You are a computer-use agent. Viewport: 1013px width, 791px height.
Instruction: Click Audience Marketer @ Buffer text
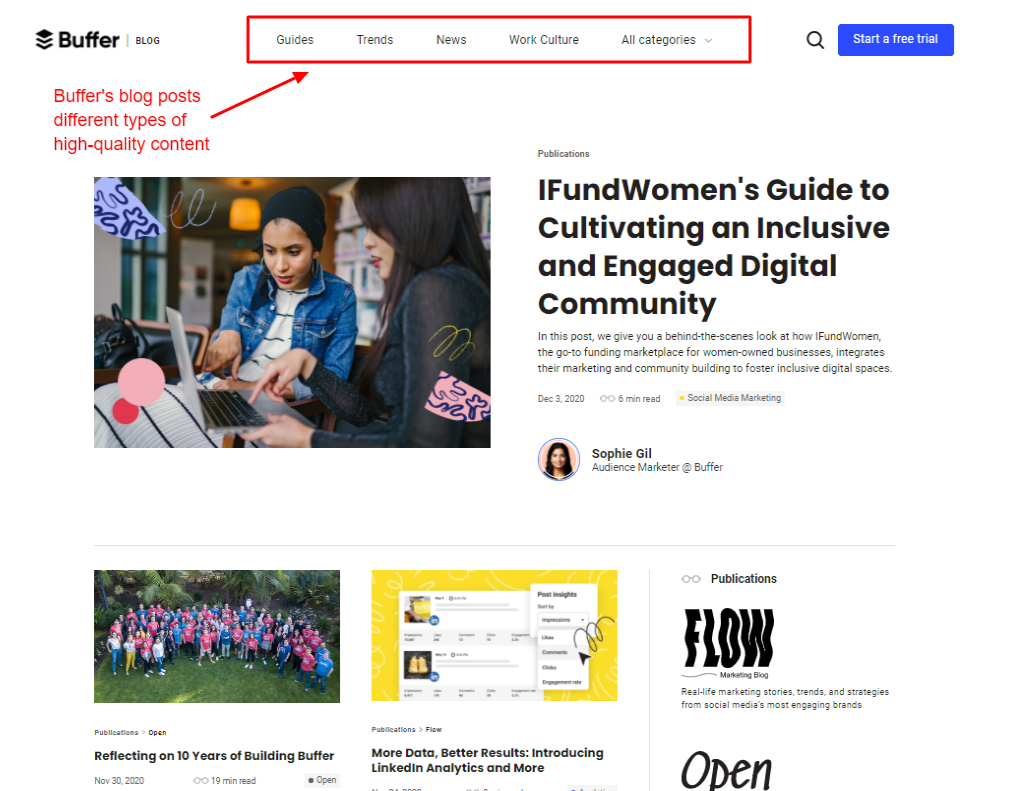click(x=657, y=467)
